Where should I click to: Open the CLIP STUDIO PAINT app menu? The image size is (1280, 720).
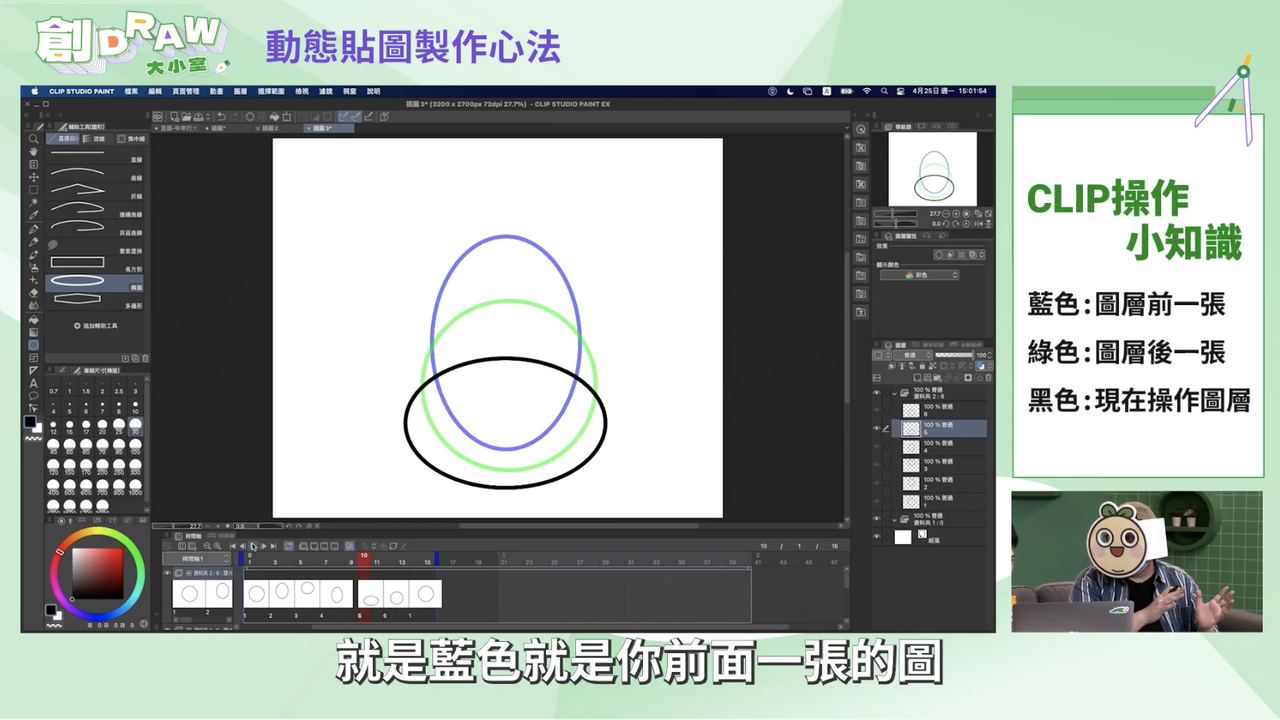click(82, 91)
